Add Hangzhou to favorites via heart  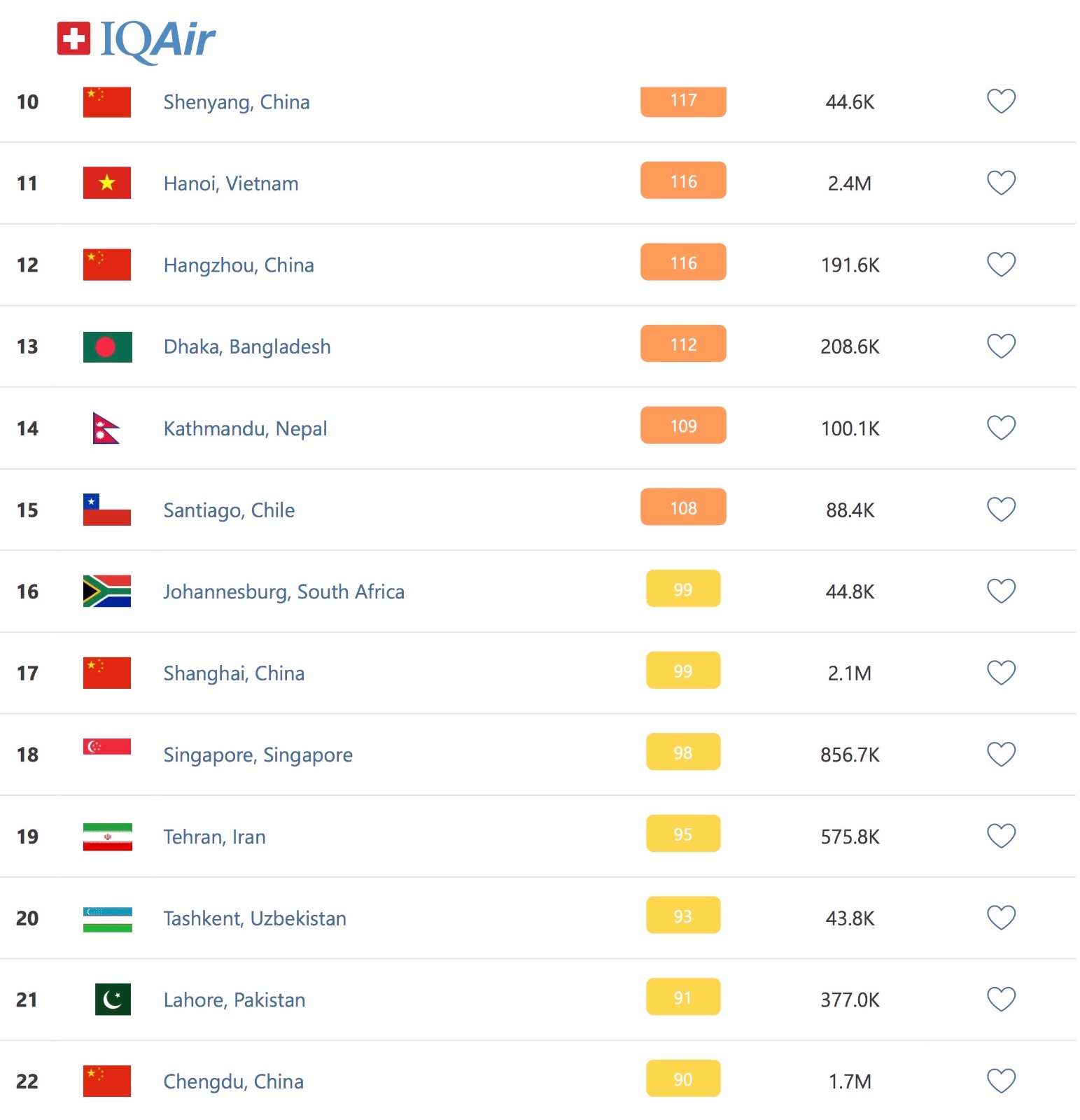[1001, 265]
